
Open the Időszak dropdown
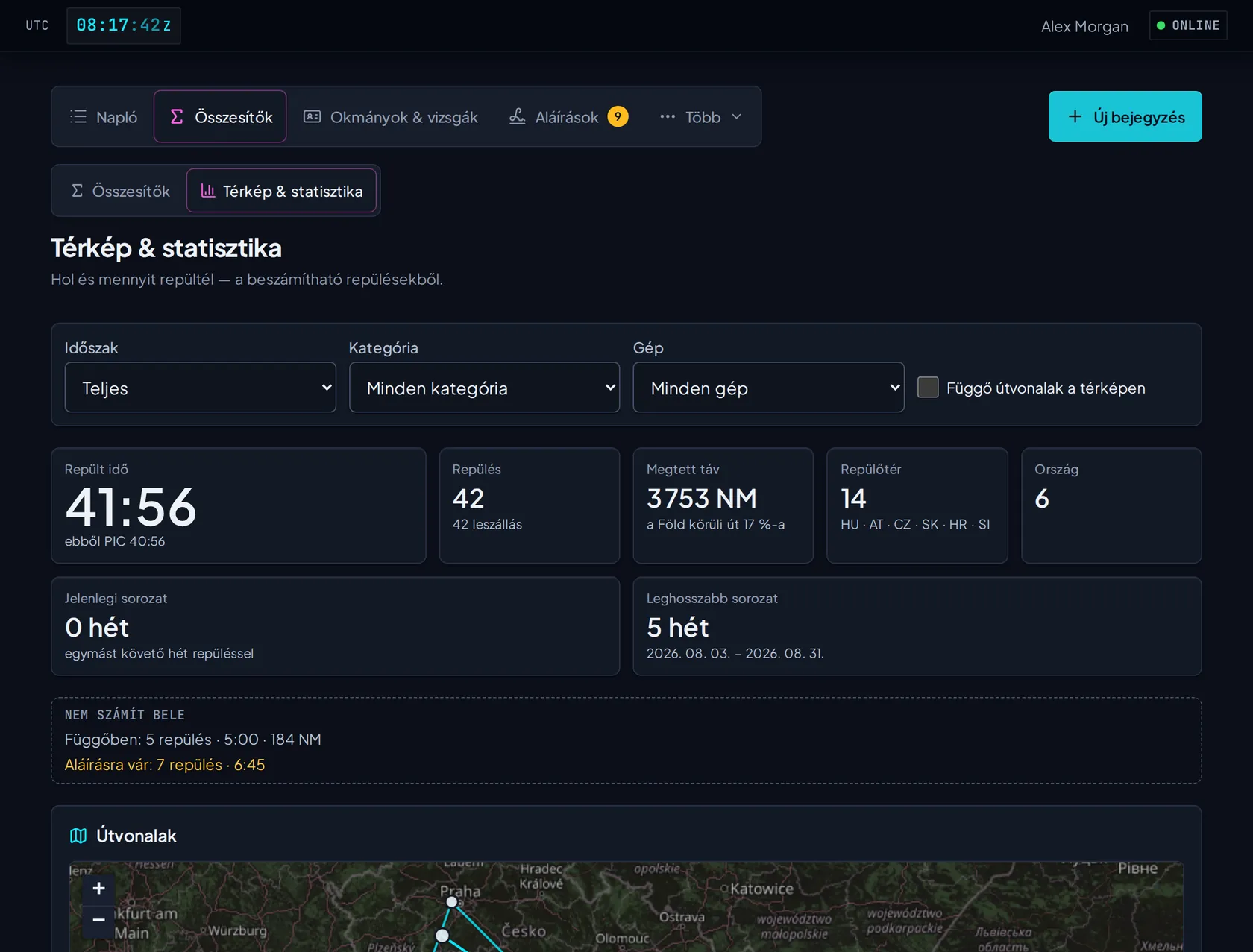(200, 388)
